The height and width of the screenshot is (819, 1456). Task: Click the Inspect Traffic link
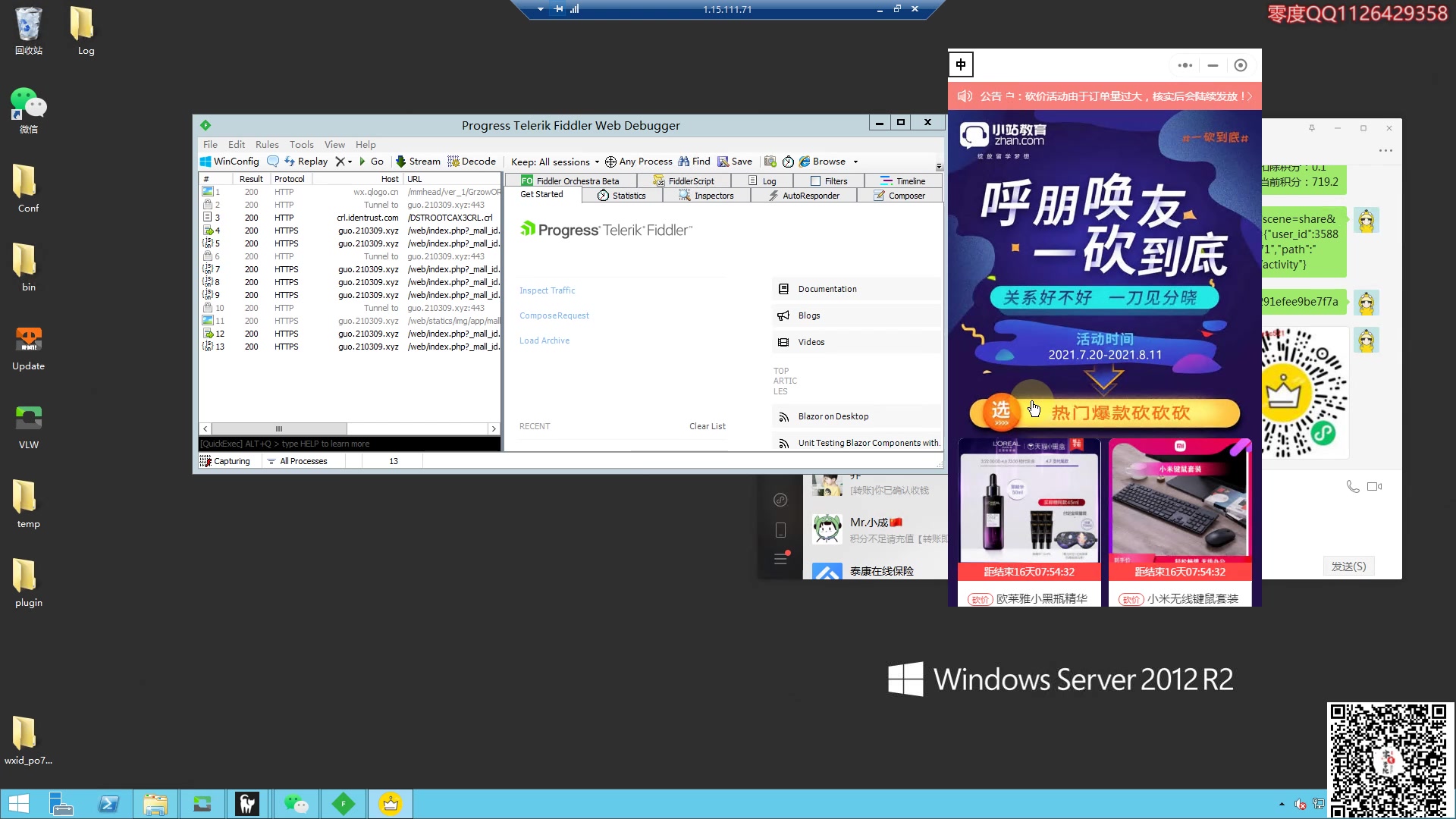click(x=547, y=290)
